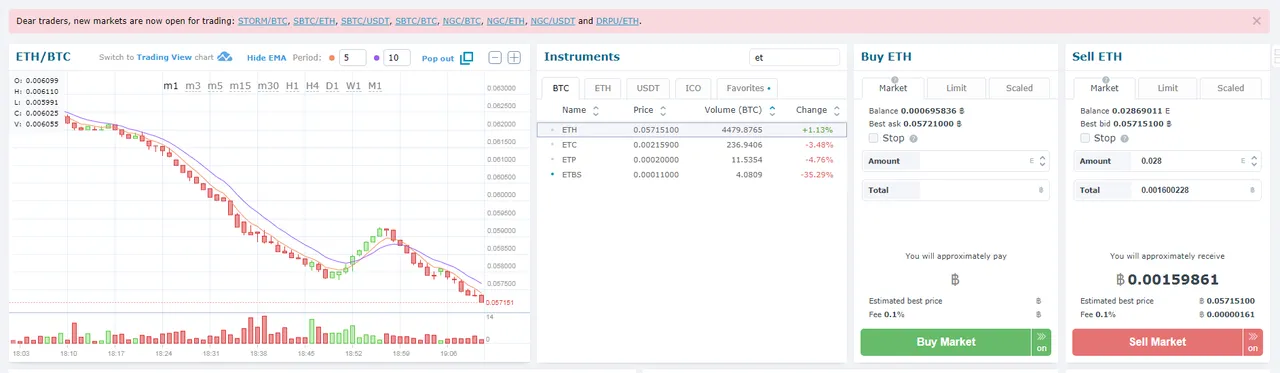This screenshot has width=1280, height=373.
Task: Select Market tab in Sell ETH panel
Action: click(1104, 88)
